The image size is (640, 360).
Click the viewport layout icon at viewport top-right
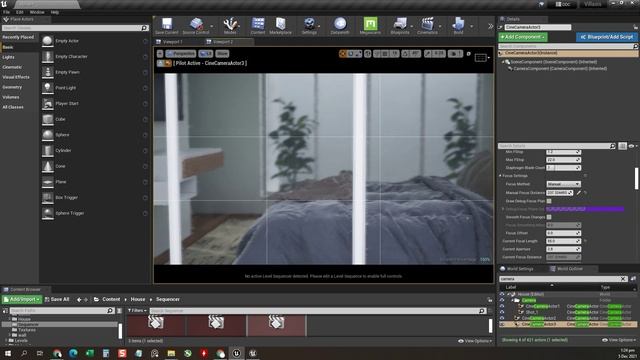481,58
